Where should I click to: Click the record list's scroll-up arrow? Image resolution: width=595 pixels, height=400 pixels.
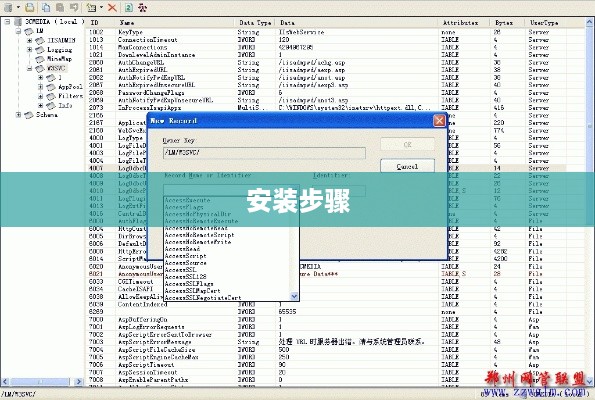(590, 22)
